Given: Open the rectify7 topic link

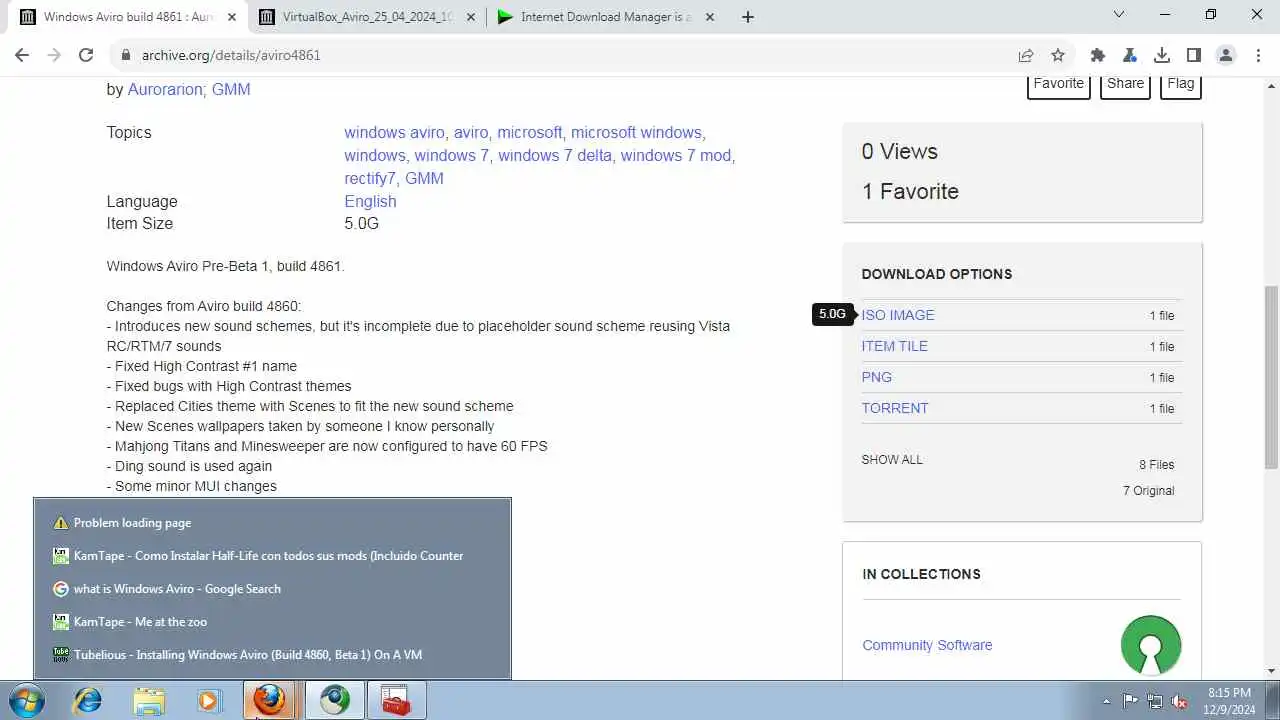Looking at the screenshot, I should [x=370, y=178].
